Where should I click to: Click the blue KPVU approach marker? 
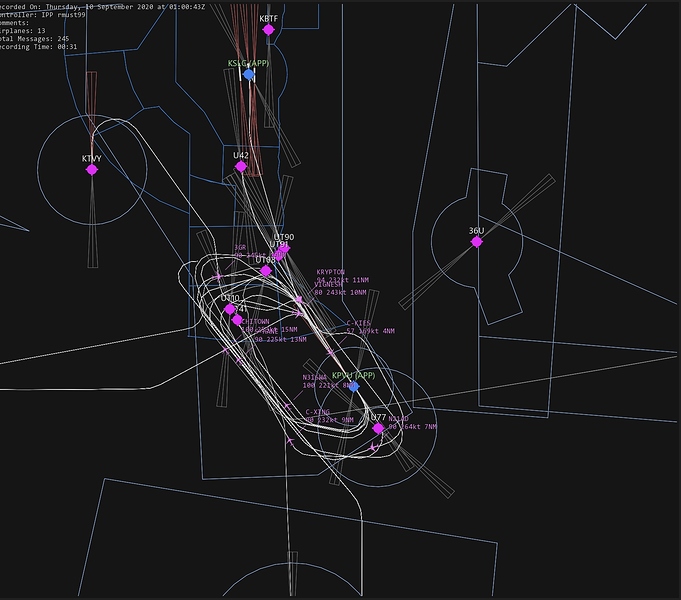[x=354, y=386]
